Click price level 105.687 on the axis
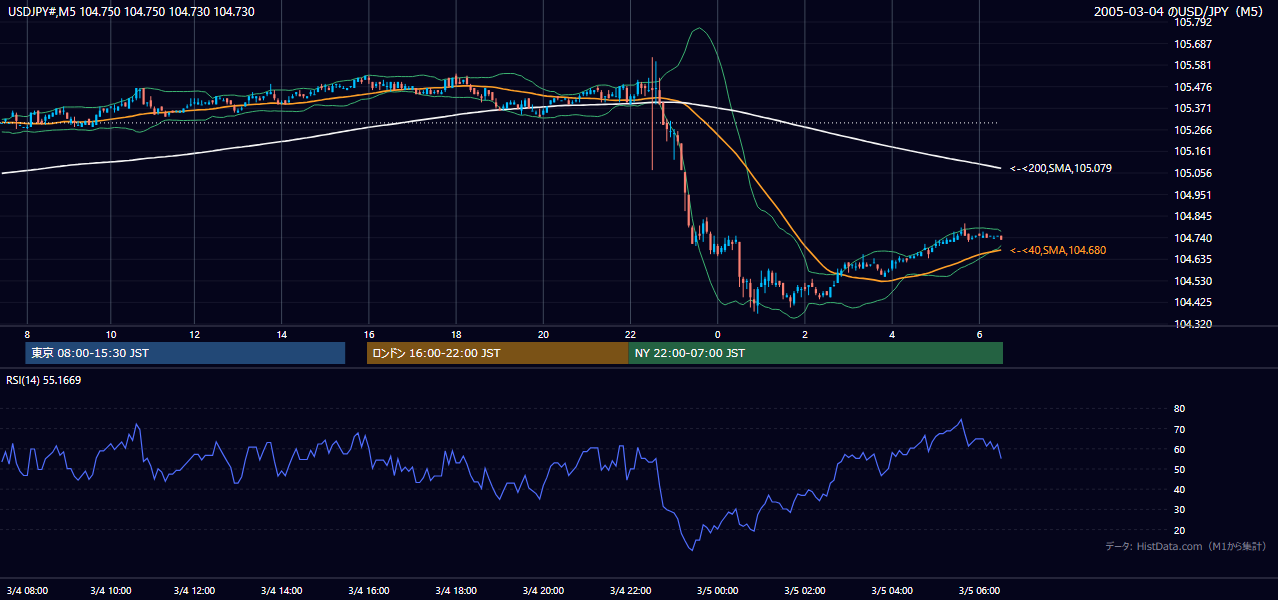This screenshot has height=600, width=1278. point(1192,44)
